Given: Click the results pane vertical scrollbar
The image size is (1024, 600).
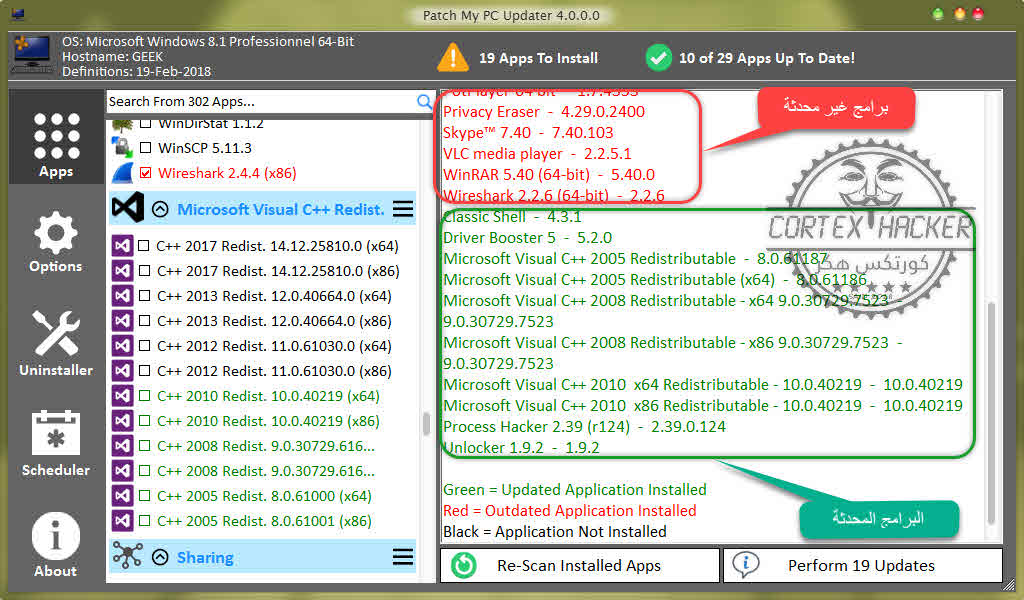Looking at the screenshot, I should [x=991, y=413].
